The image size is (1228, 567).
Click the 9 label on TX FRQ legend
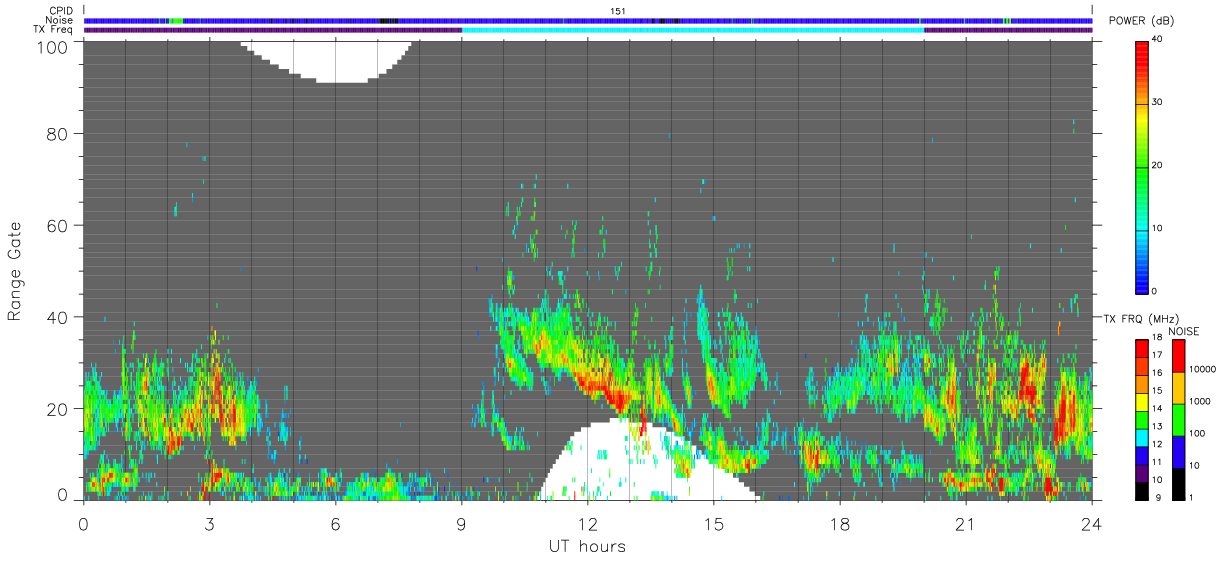point(1156,497)
